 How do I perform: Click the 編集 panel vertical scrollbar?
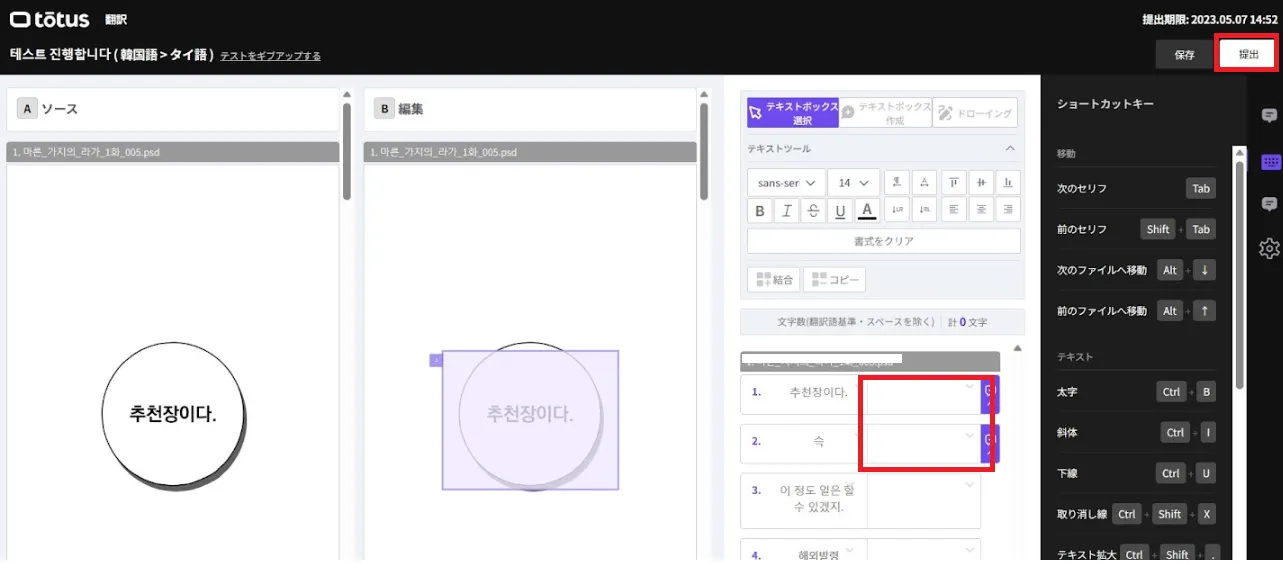pyautogui.click(x=704, y=150)
